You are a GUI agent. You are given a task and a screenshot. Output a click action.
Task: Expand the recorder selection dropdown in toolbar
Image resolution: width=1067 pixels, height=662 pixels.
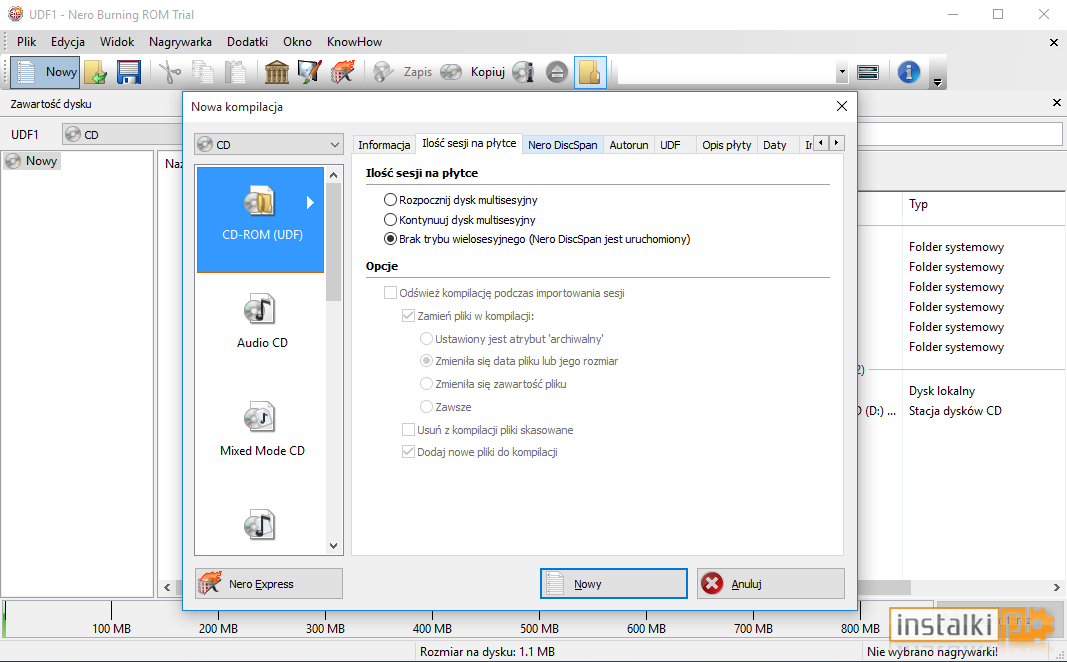841,72
